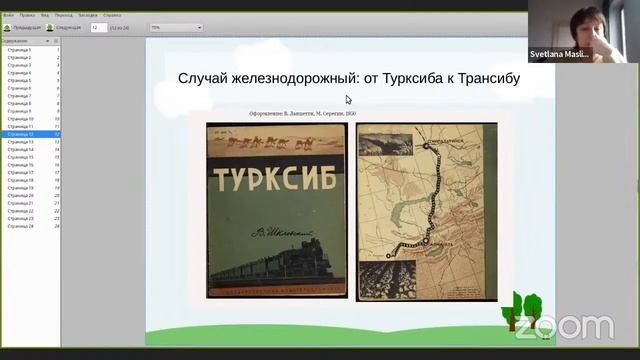Select Страница 6 in the contents list
Viewport: 640px width, 360px height.
tap(31, 88)
